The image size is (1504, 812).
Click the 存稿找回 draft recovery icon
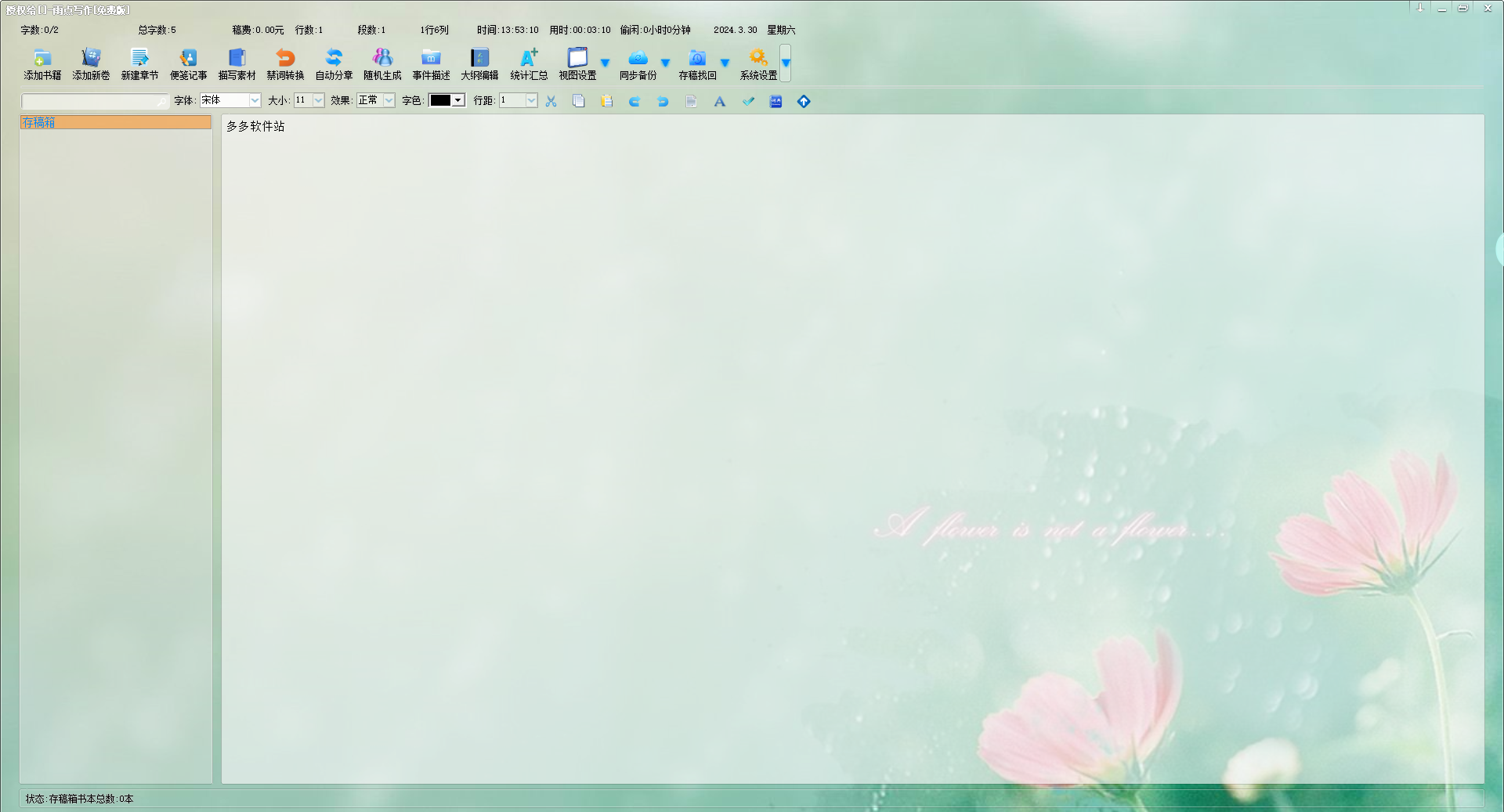coord(697,58)
